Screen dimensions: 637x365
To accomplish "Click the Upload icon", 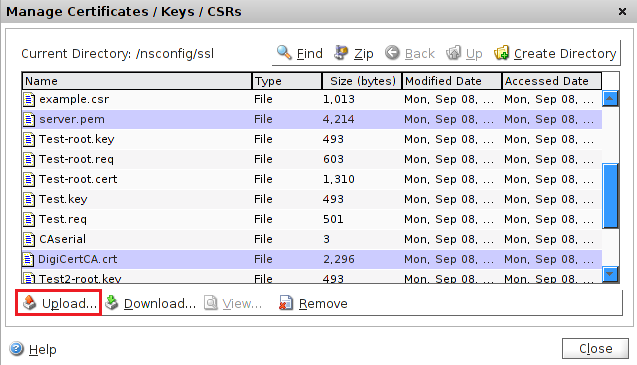I will (x=29, y=303).
